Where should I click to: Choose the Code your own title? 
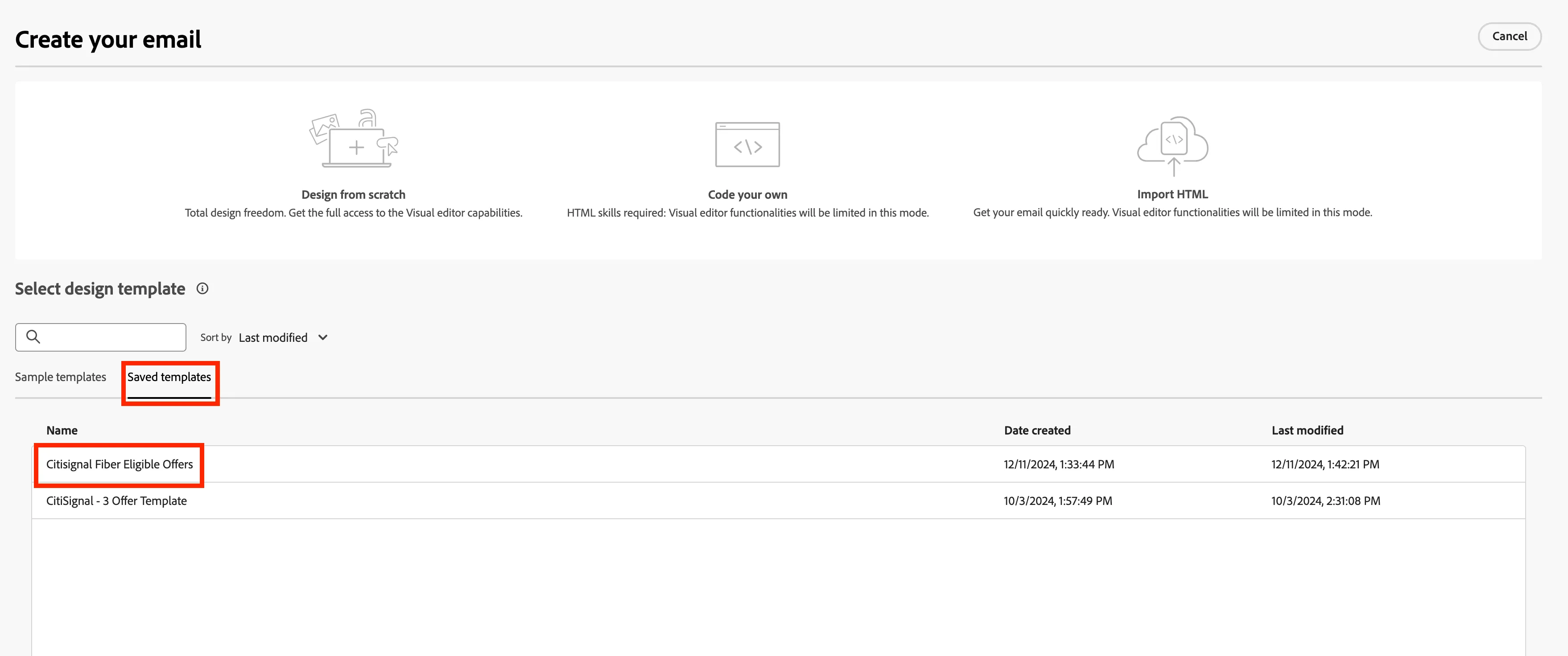pos(747,195)
